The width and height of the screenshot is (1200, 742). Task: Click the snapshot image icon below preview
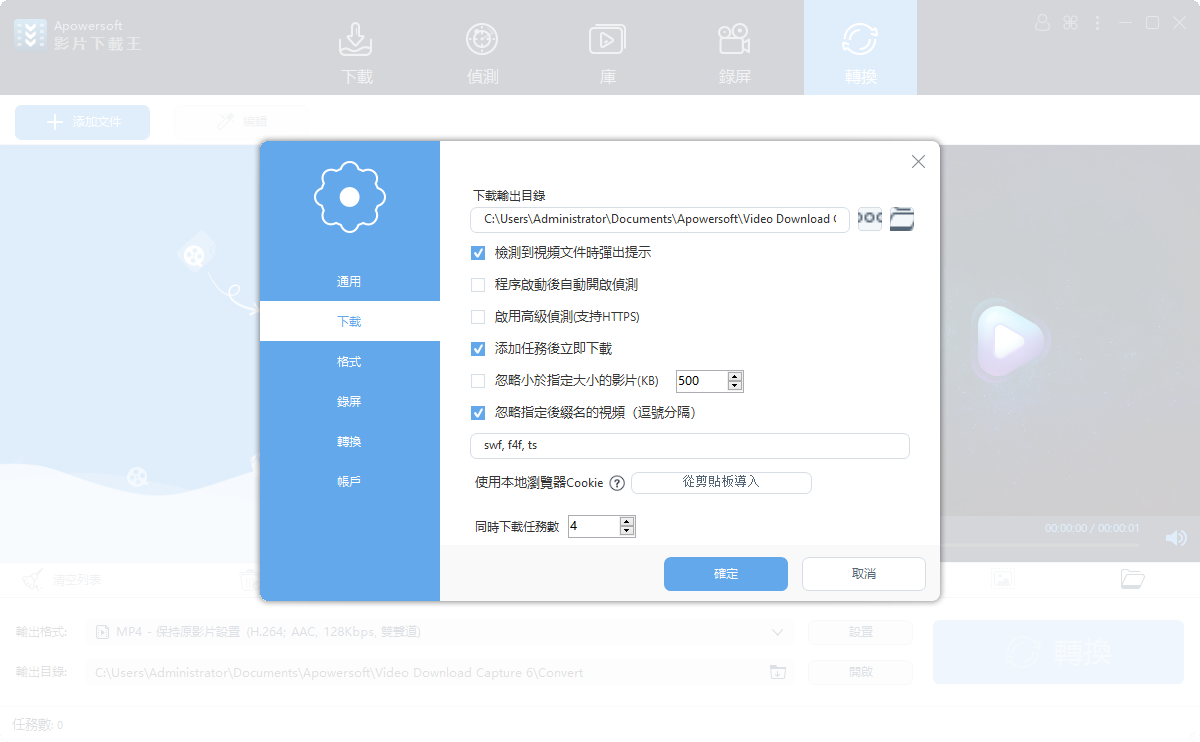pos(1003,578)
